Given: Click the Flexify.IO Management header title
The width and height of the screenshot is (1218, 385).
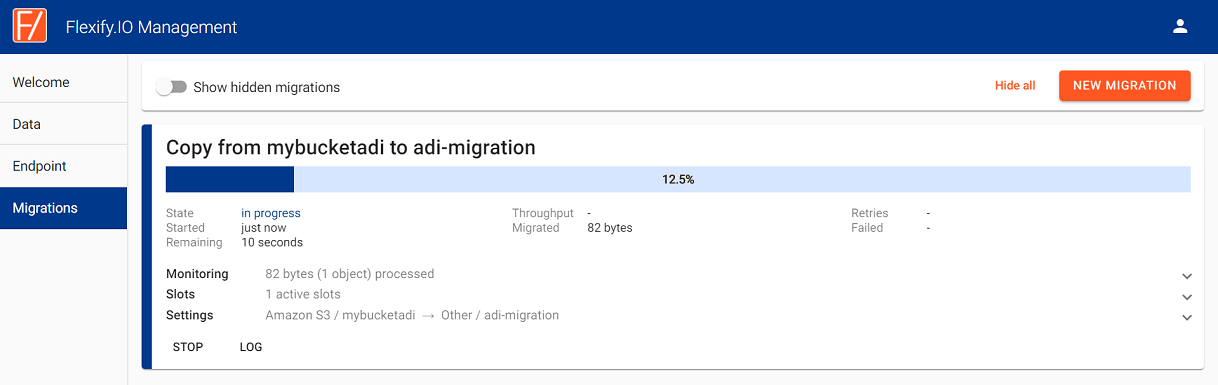Looking at the screenshot, I should 152,27.
